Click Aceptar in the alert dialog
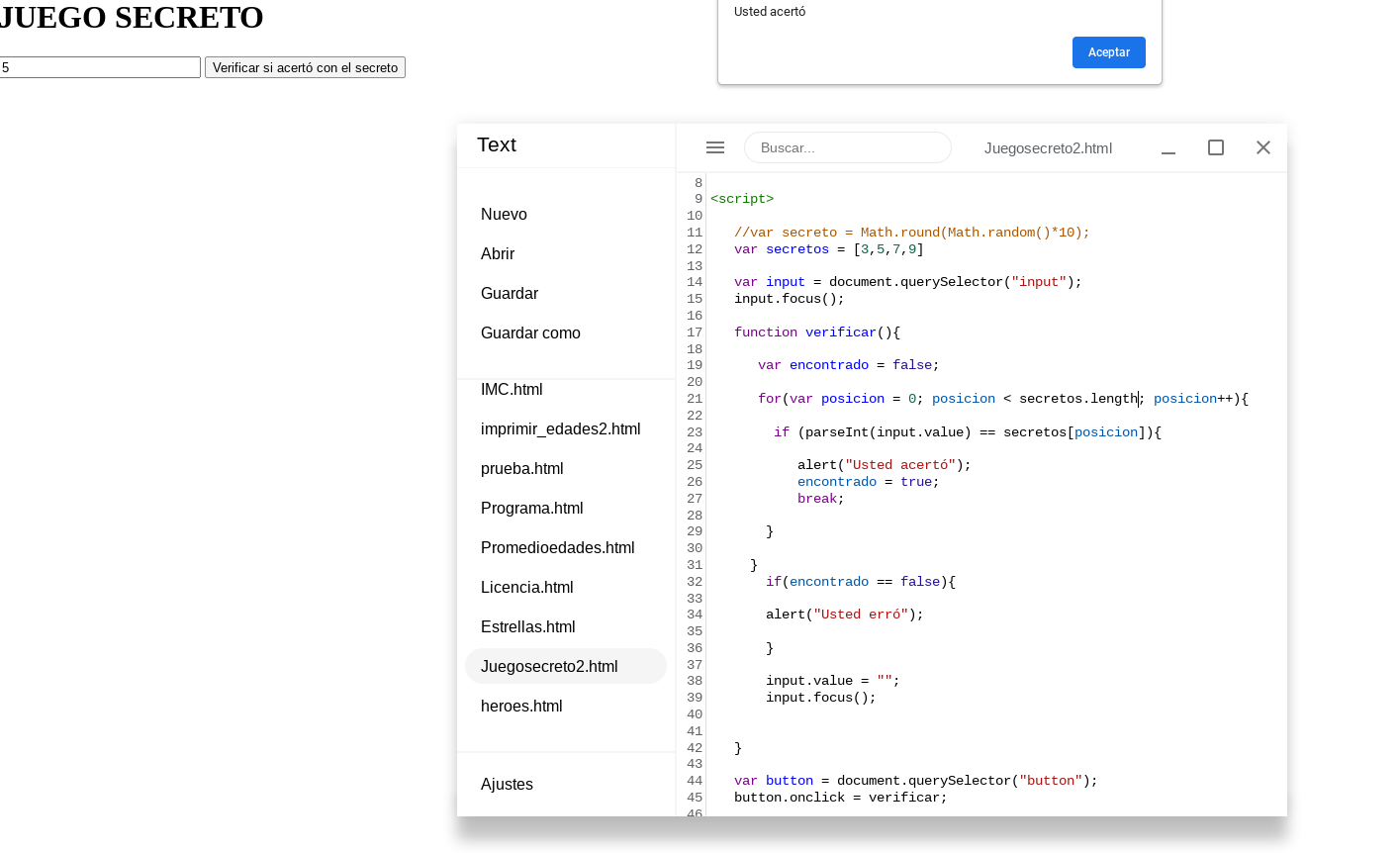This screenshot has width=1400, height=853. pos(1109,52)
